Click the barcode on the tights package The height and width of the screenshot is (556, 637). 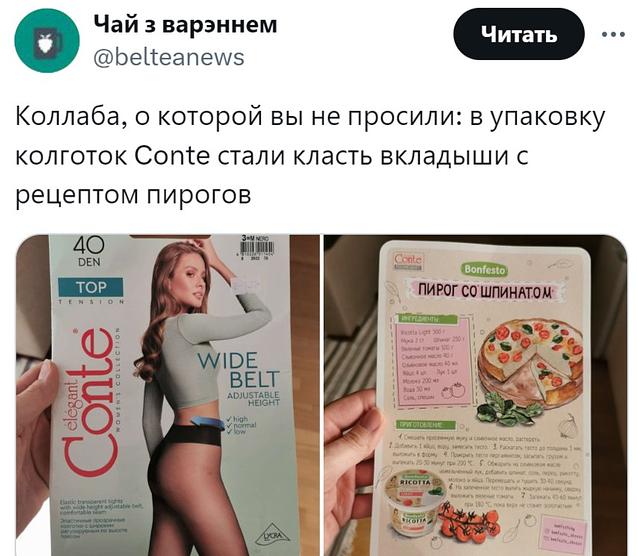[x=256, y=249]
